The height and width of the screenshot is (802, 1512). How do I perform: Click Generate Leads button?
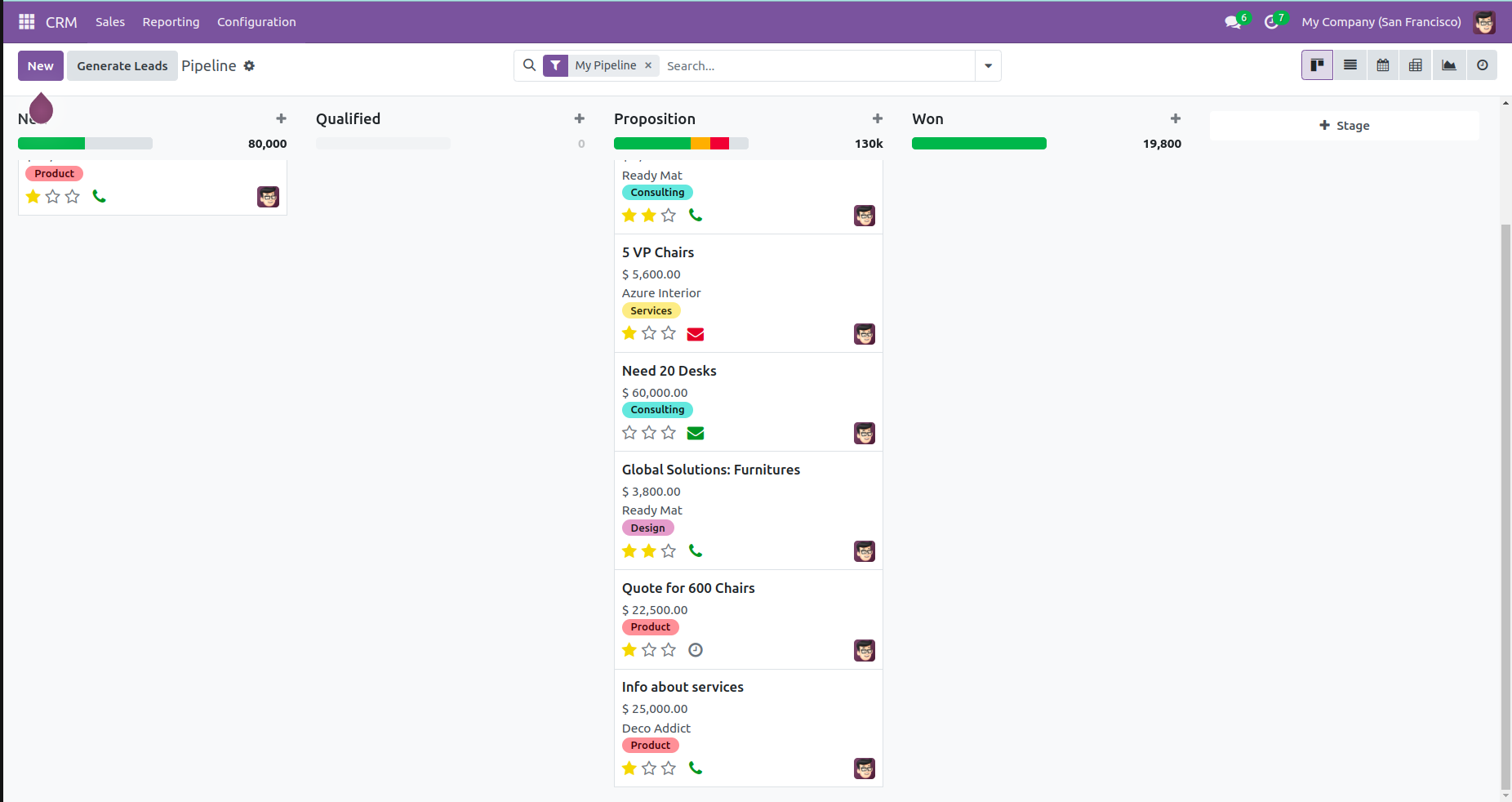[x=122, y=65]
